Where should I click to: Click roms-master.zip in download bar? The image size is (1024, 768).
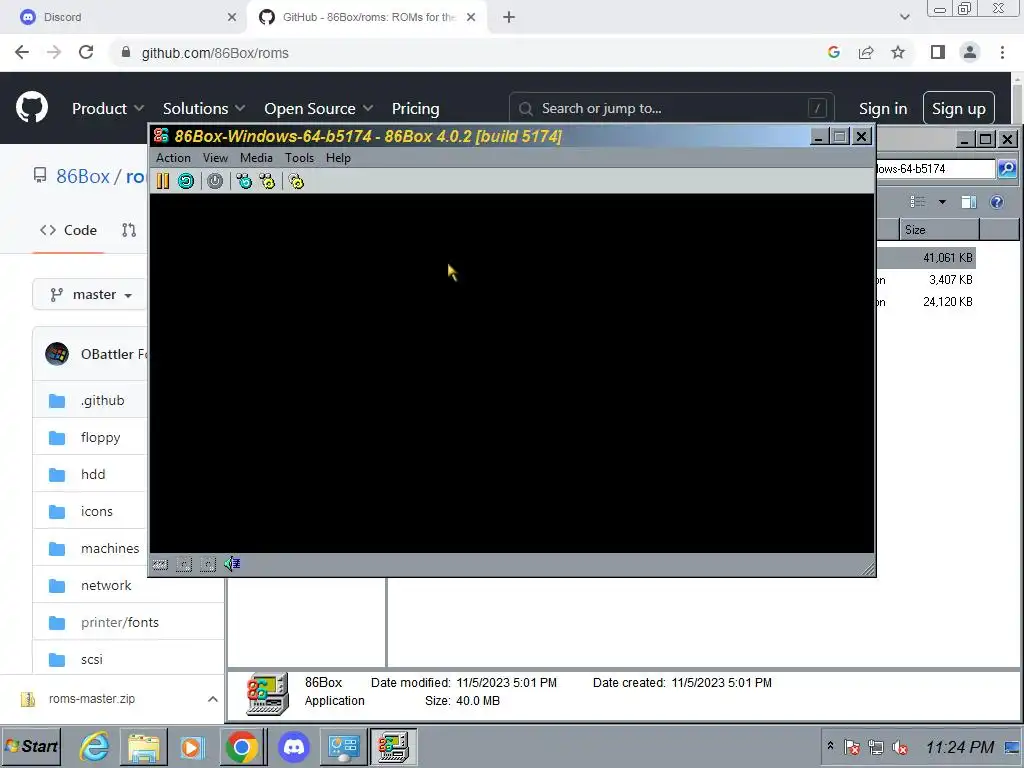pos(91,699)
